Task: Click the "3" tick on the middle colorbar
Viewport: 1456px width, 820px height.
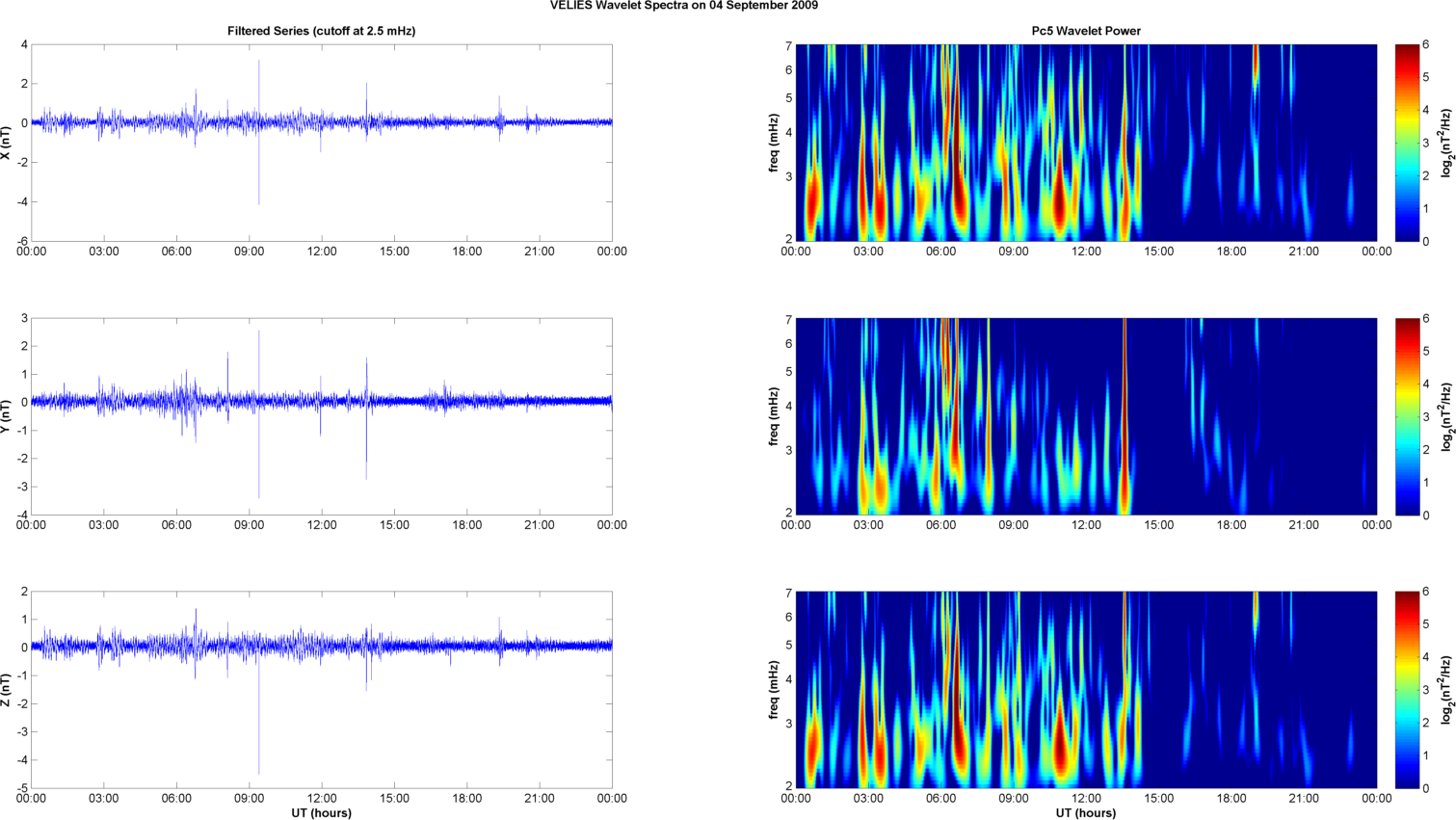Action: (x=1426, y=417)
